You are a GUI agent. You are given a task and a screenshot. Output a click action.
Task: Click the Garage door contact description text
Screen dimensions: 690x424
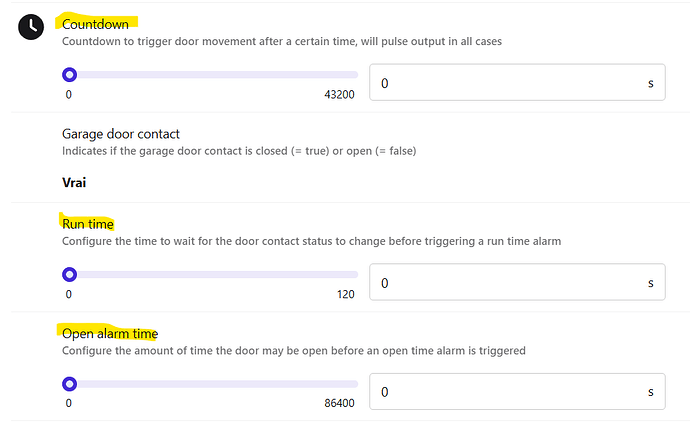coord(239,151)
